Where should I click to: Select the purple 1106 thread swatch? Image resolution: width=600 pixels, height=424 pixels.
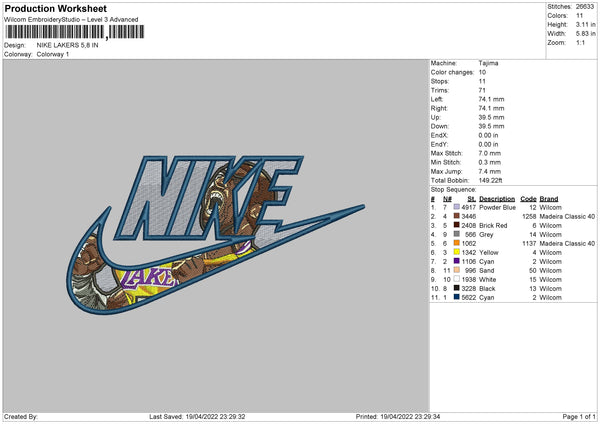point(457,261)
